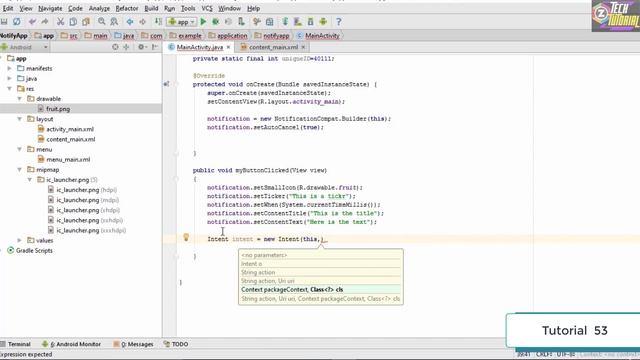The height and width of the screenshot is (360, 640).
Task: Run the app with green play icon
Action: [203, 22]
